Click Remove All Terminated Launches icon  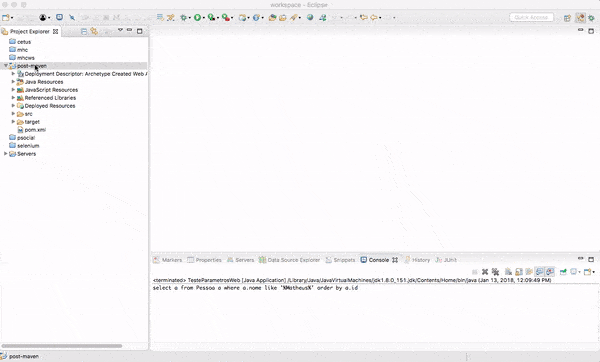click(495, 272)
